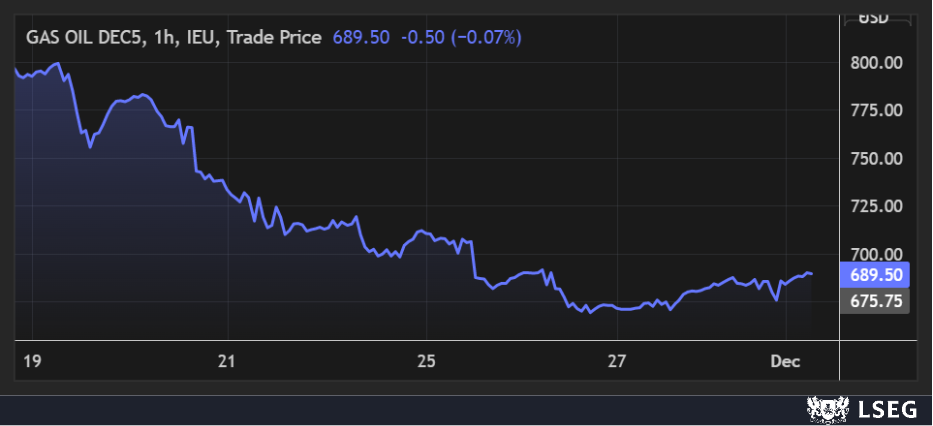933x426 pixels.
Task: Click the gray 675.75 price tag
Action: tap(876, 300)
